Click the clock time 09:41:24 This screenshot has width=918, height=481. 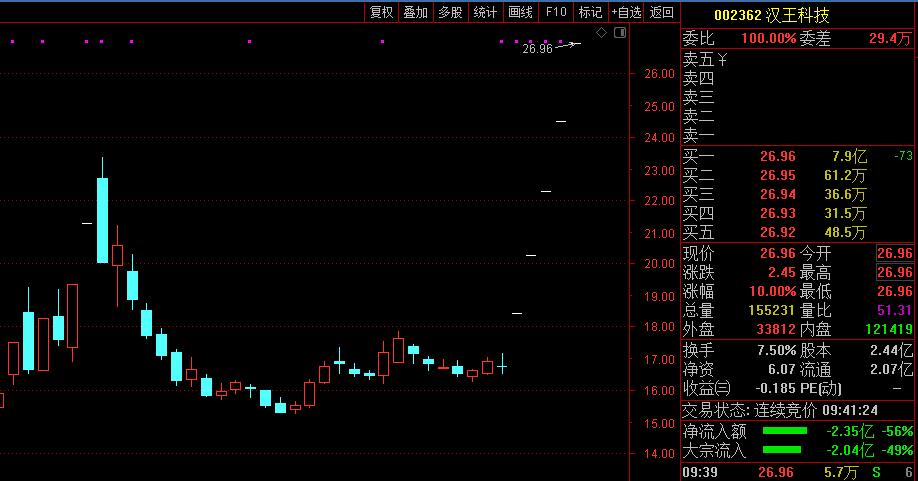(850, 410)
